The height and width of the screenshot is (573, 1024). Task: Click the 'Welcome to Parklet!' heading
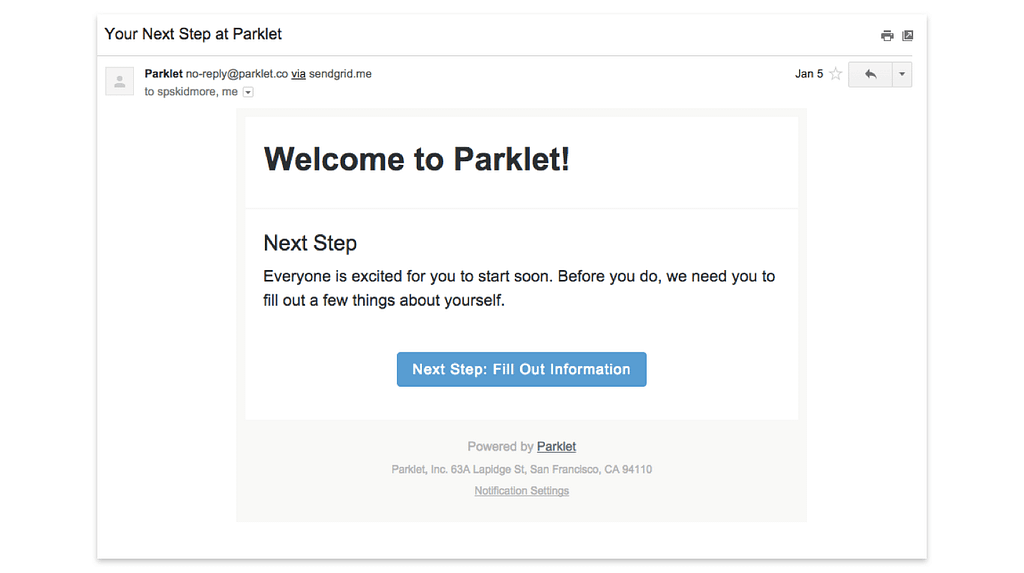(416, 159)
